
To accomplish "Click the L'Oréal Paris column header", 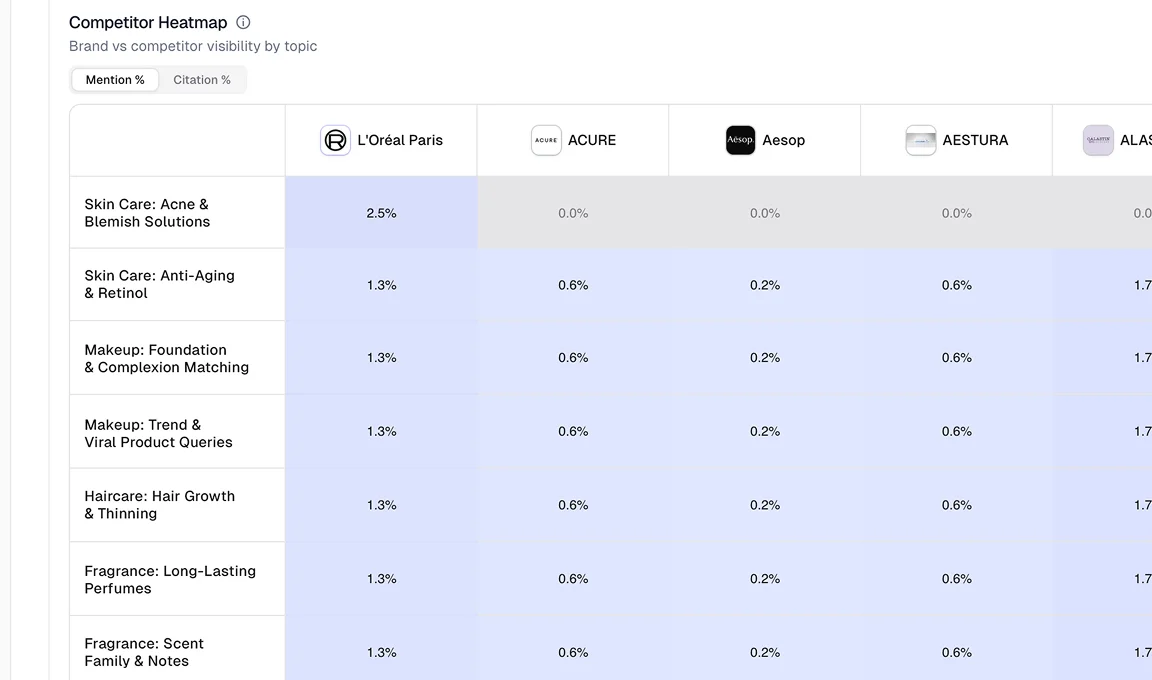I will [381, 140].
